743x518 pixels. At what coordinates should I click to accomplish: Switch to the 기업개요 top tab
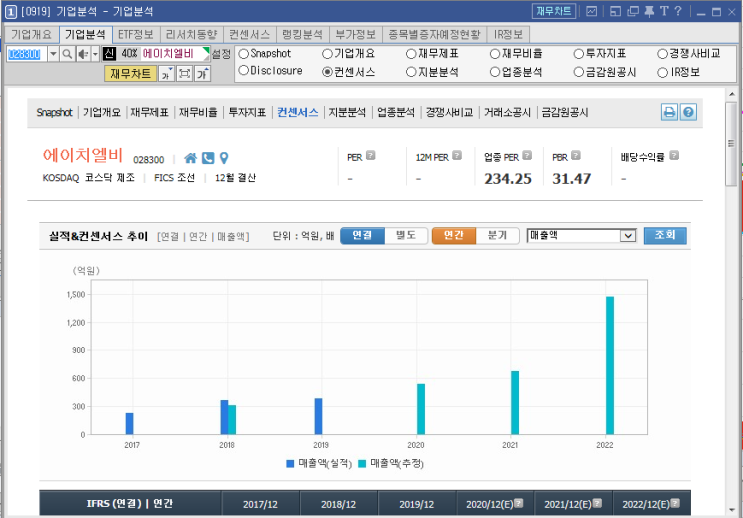point(31,35)
